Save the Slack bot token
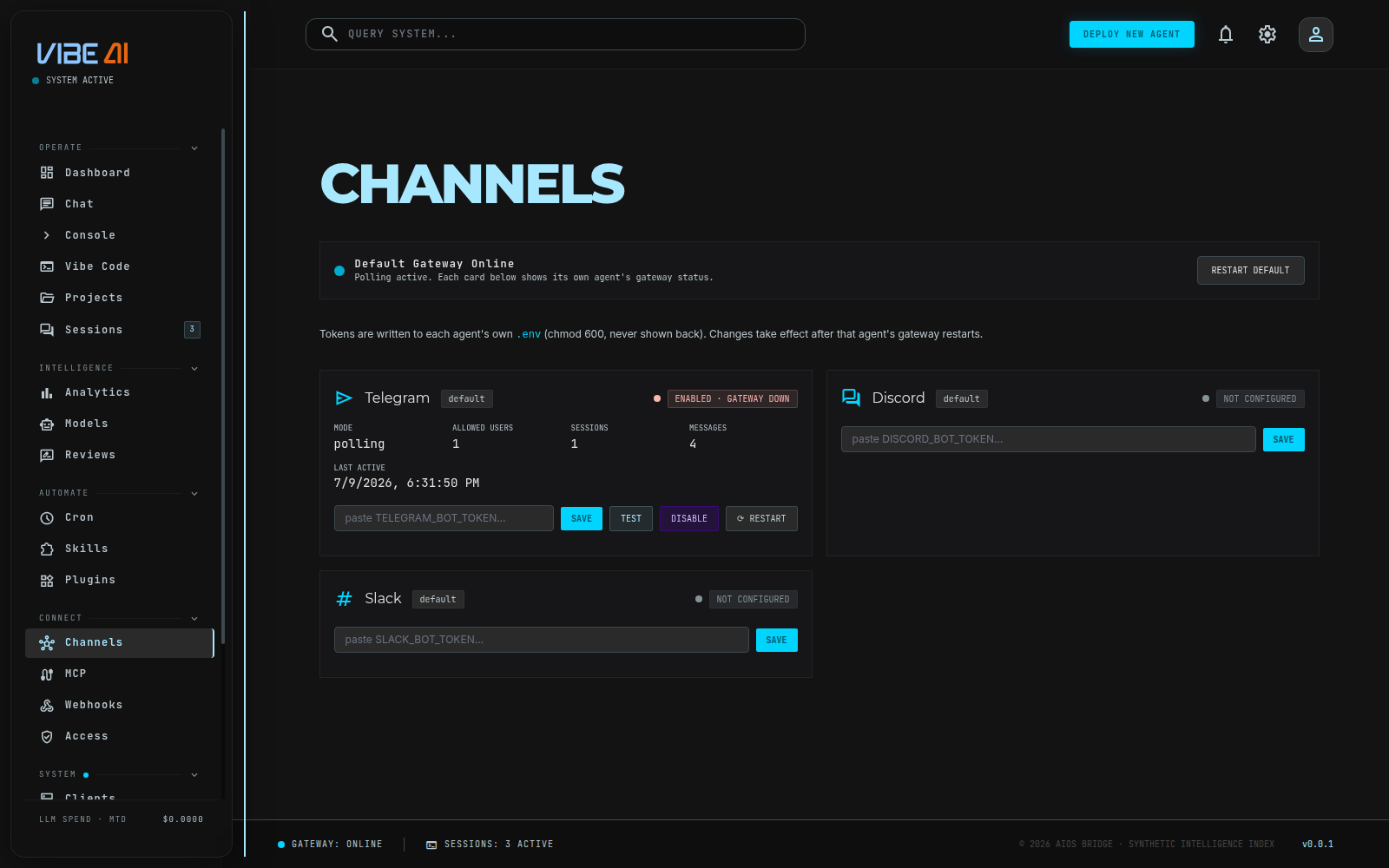The height and width of the screenshot is (868, 1389). click(776, 640)
